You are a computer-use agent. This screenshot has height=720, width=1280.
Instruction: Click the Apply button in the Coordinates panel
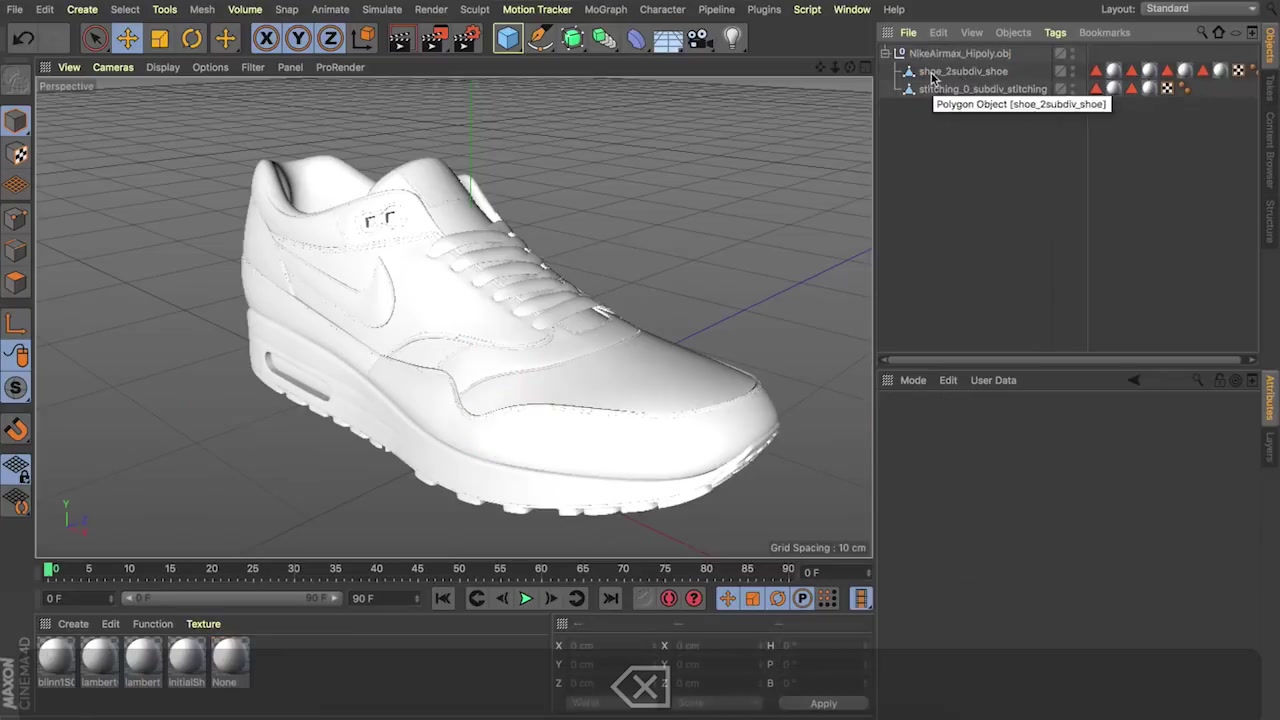pyautogui.click(x=823, y=703)
